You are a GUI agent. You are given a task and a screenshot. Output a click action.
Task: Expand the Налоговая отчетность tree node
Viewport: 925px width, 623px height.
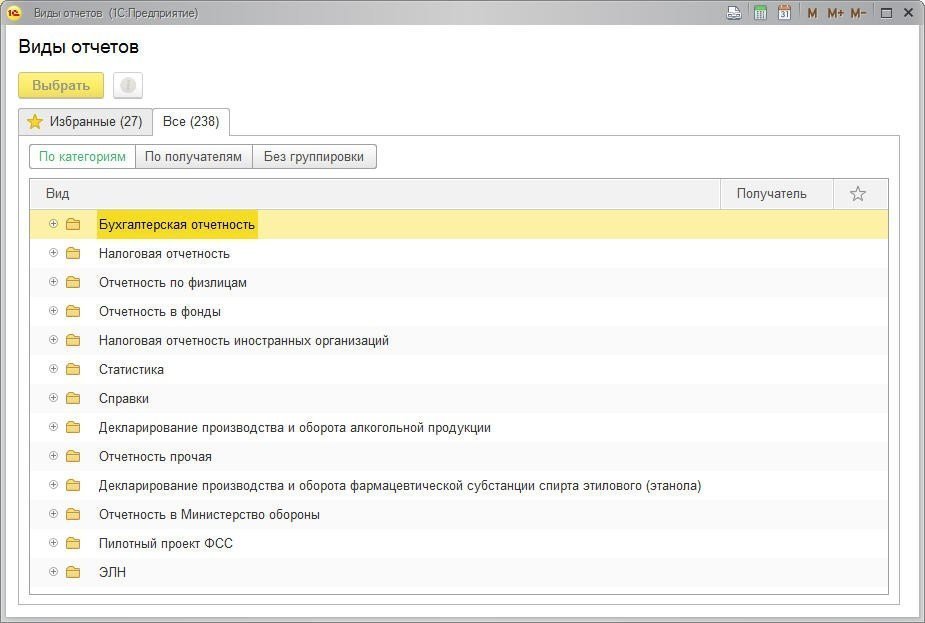click(x=54, y=253)
